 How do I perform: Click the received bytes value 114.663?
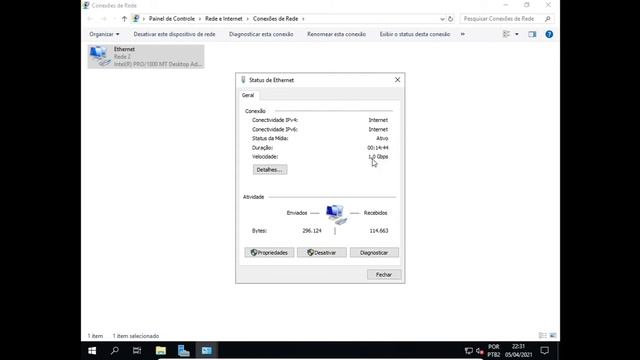pyautogui.click(x=379, y=231)
